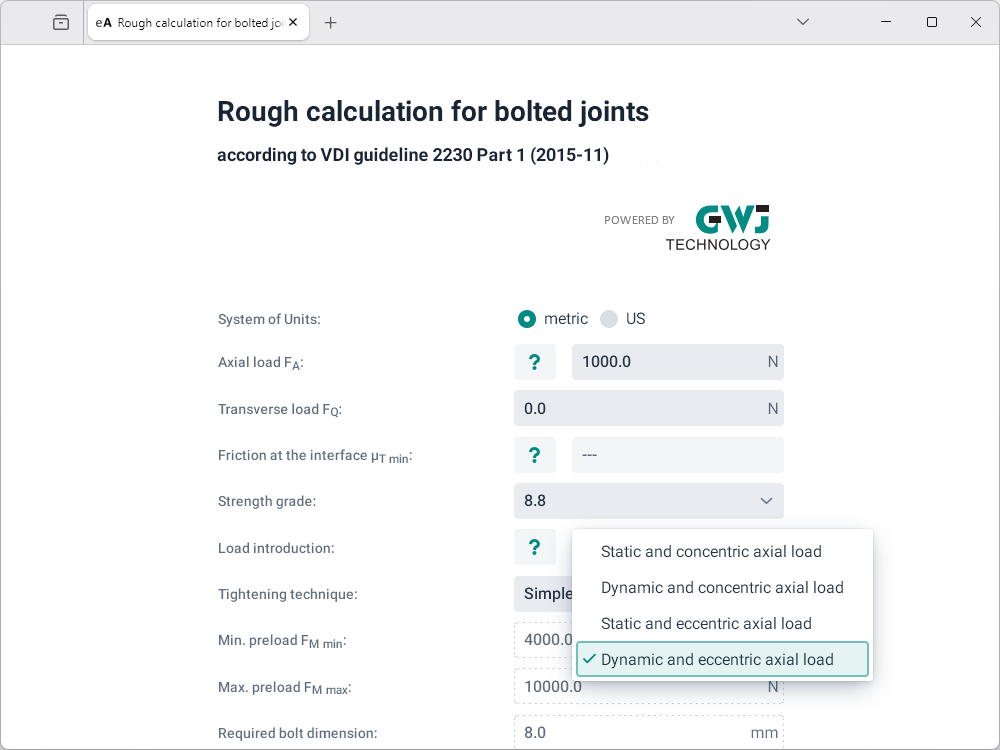Click the Axial load value field 1000.0
Screen dimensions: 1000x750
(x=665, y=362)
